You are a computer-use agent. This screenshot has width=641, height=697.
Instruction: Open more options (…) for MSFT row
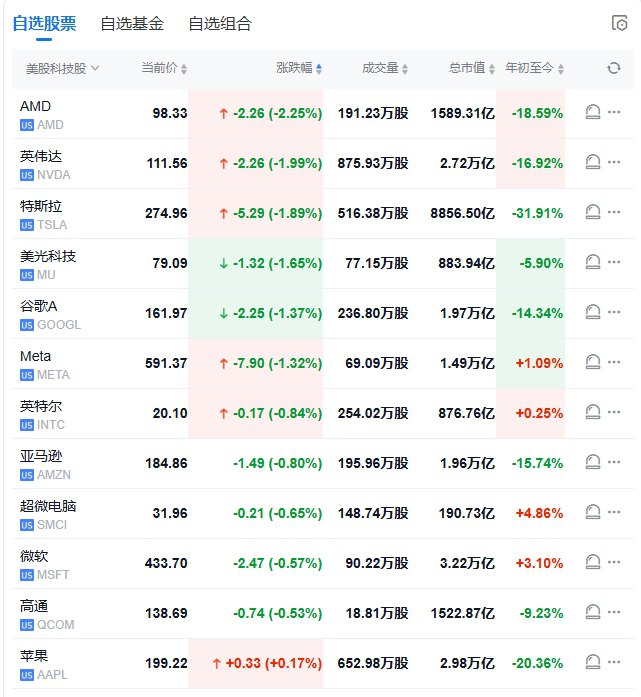[614, 562]
